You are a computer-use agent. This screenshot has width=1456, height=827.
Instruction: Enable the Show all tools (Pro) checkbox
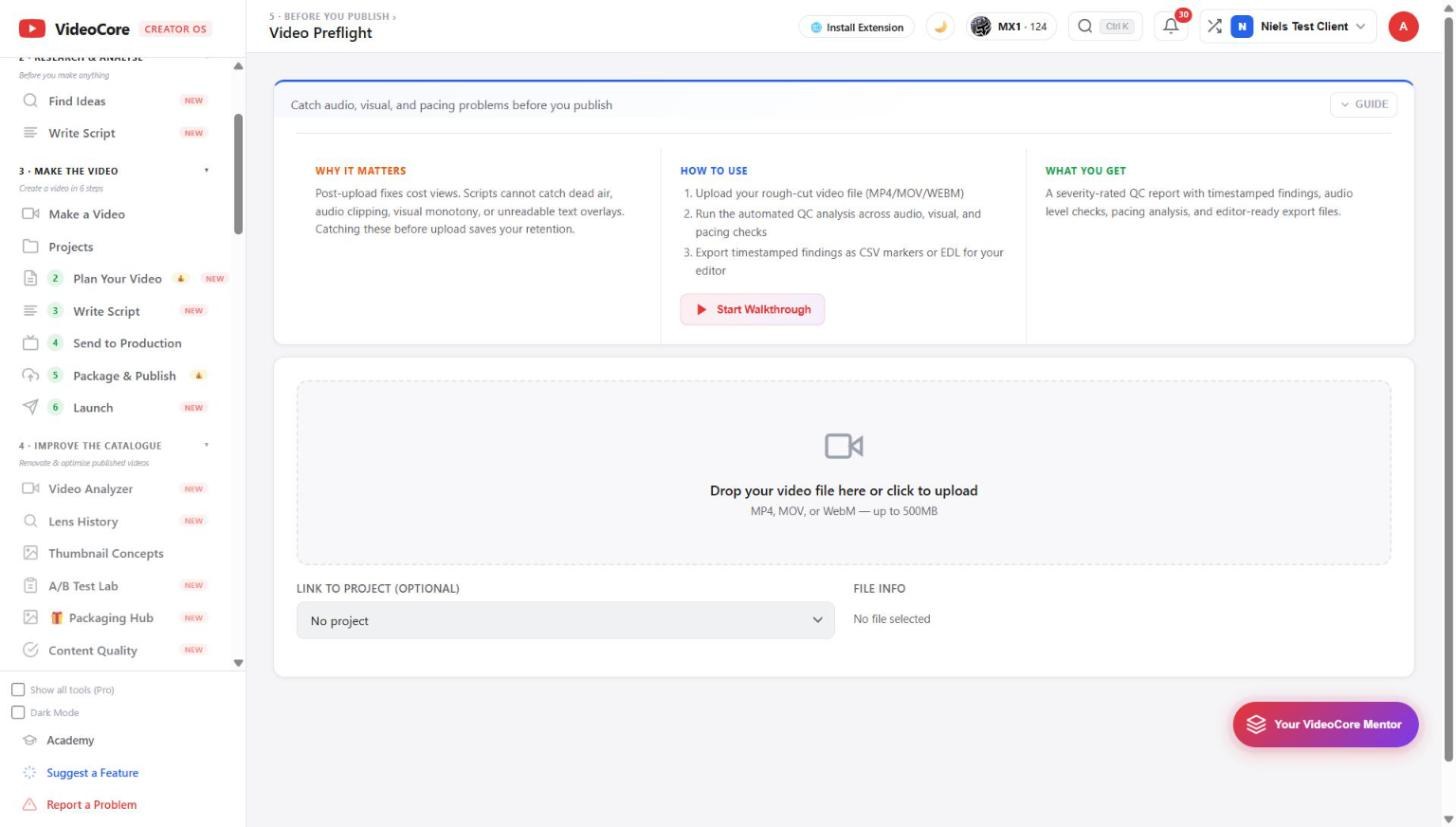click(x=18, y=690)
